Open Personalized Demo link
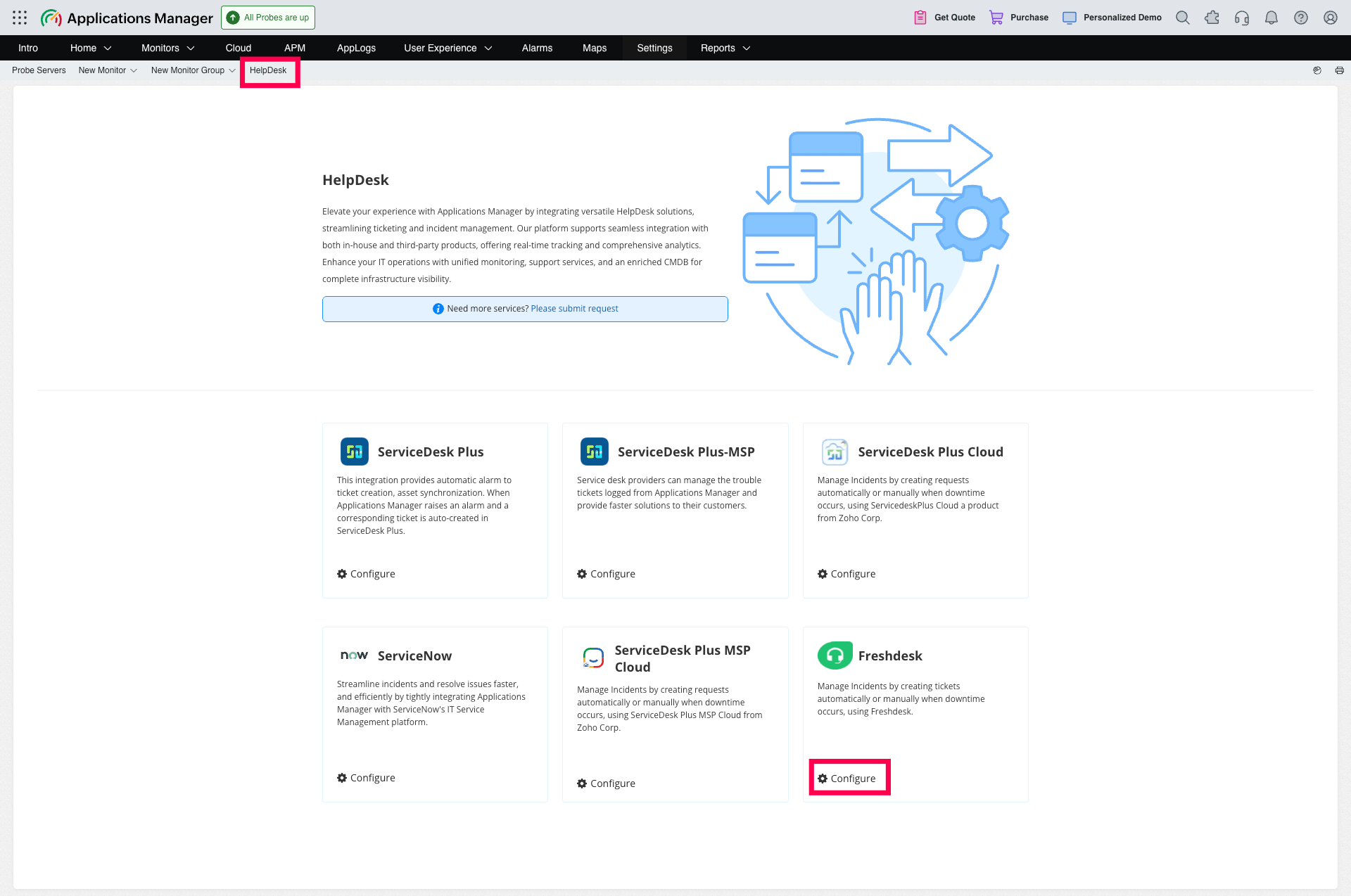This screenshot has height=896, width=1351. pyautogui.click(x=1112, y=18)
